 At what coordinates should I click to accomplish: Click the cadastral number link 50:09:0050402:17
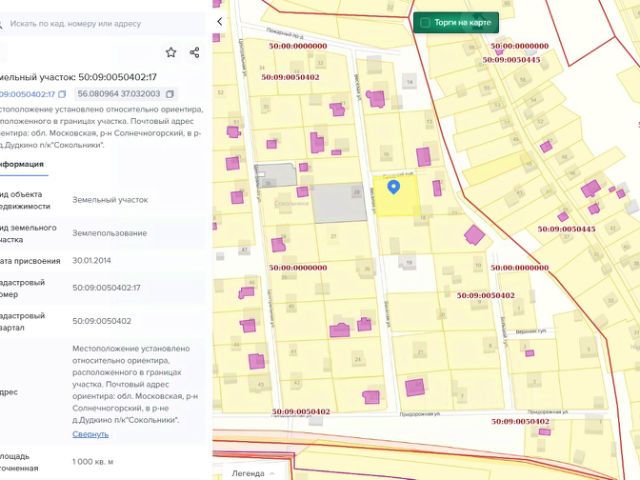pos(27,94)
